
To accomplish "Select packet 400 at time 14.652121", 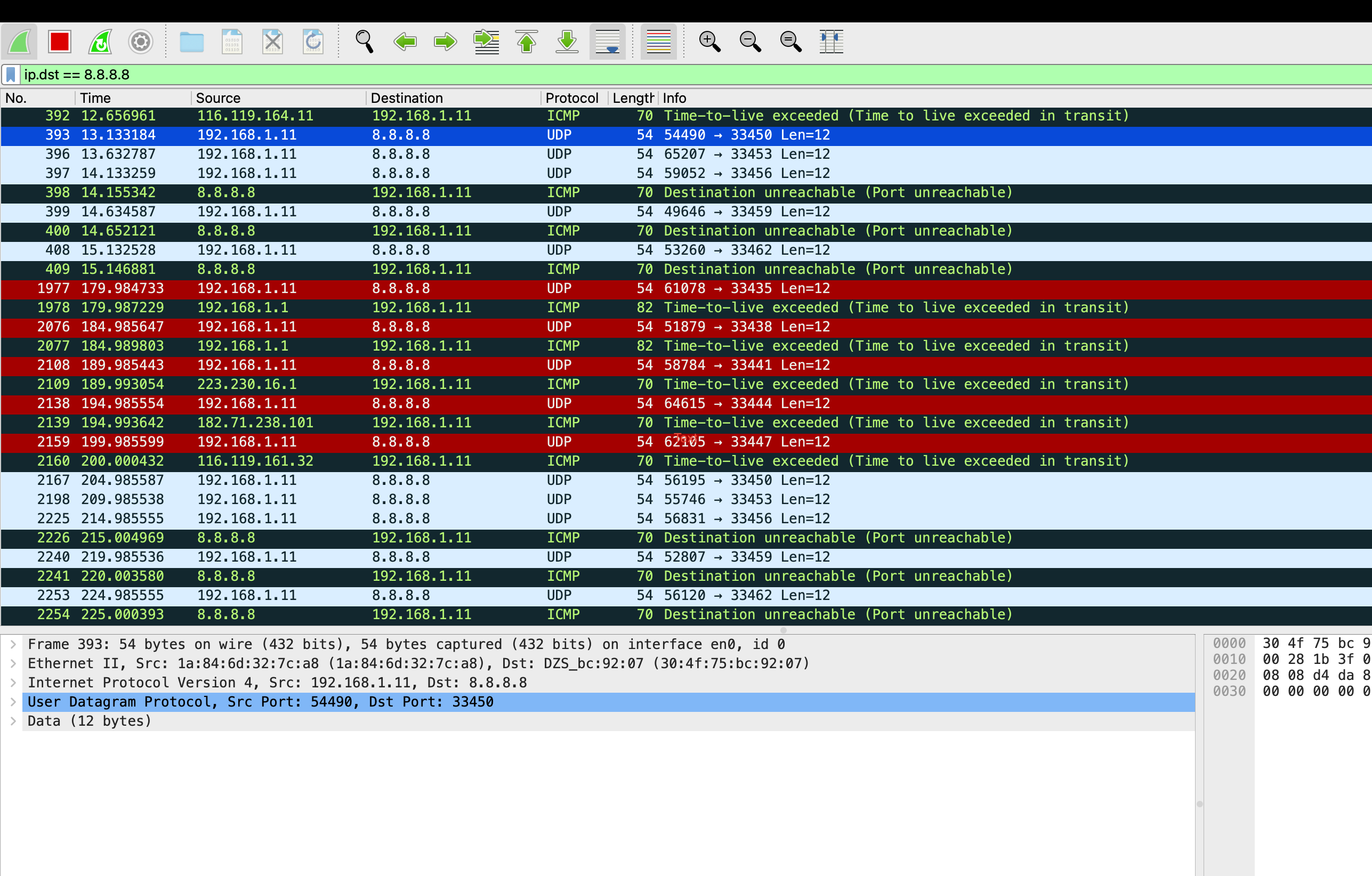I will click(686, 231).
